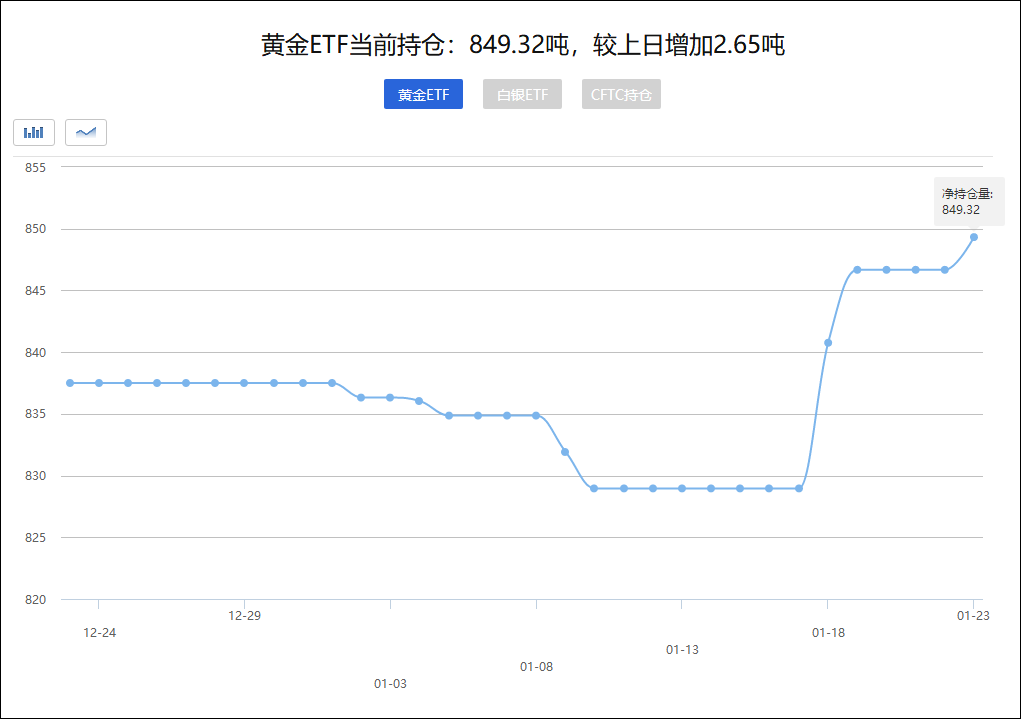
Task: Select the 黄金ETF tab
Action: pos(423,95)
